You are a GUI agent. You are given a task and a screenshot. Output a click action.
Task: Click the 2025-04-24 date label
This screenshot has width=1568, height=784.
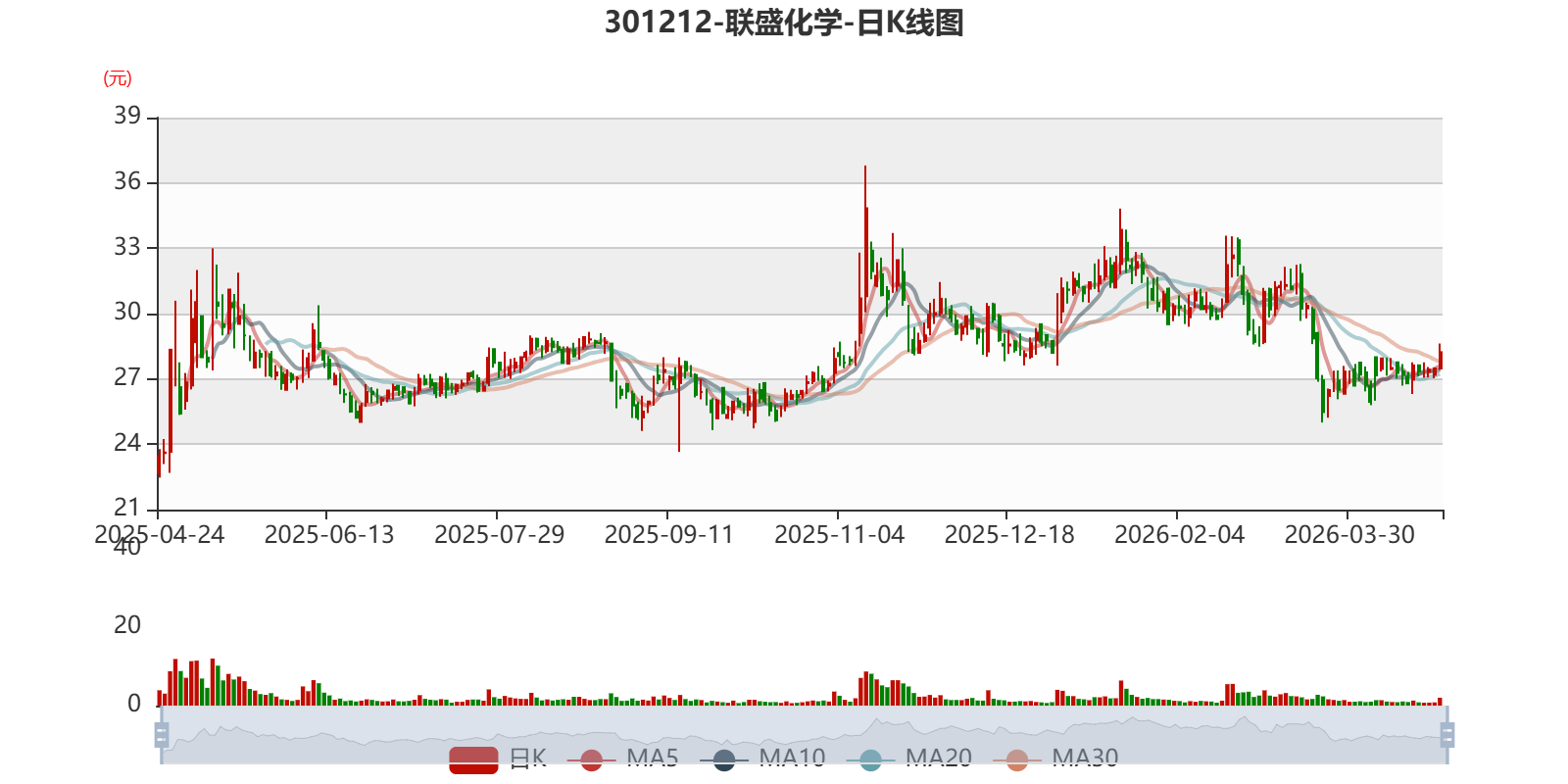(159, 534)
